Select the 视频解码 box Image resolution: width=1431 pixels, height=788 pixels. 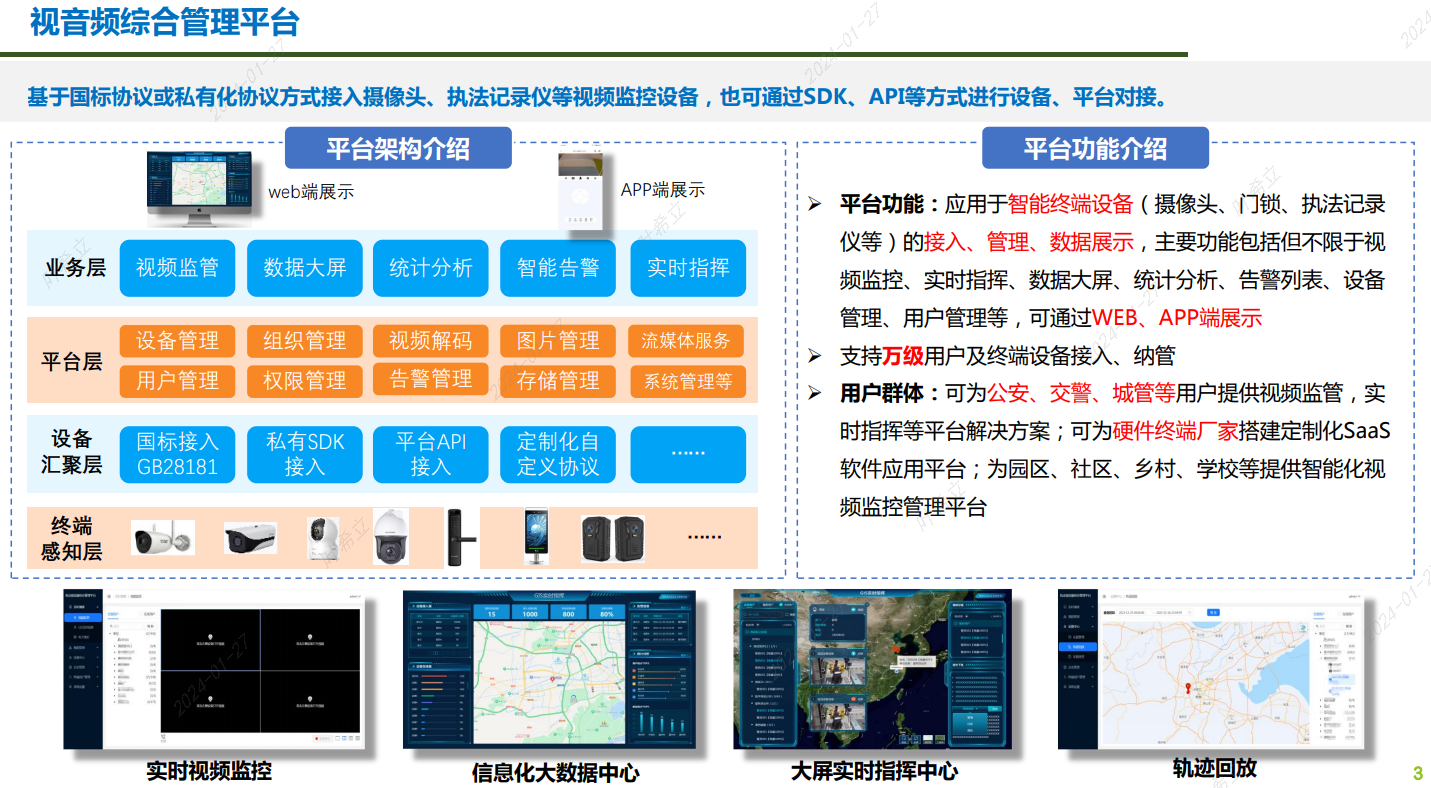431,341
